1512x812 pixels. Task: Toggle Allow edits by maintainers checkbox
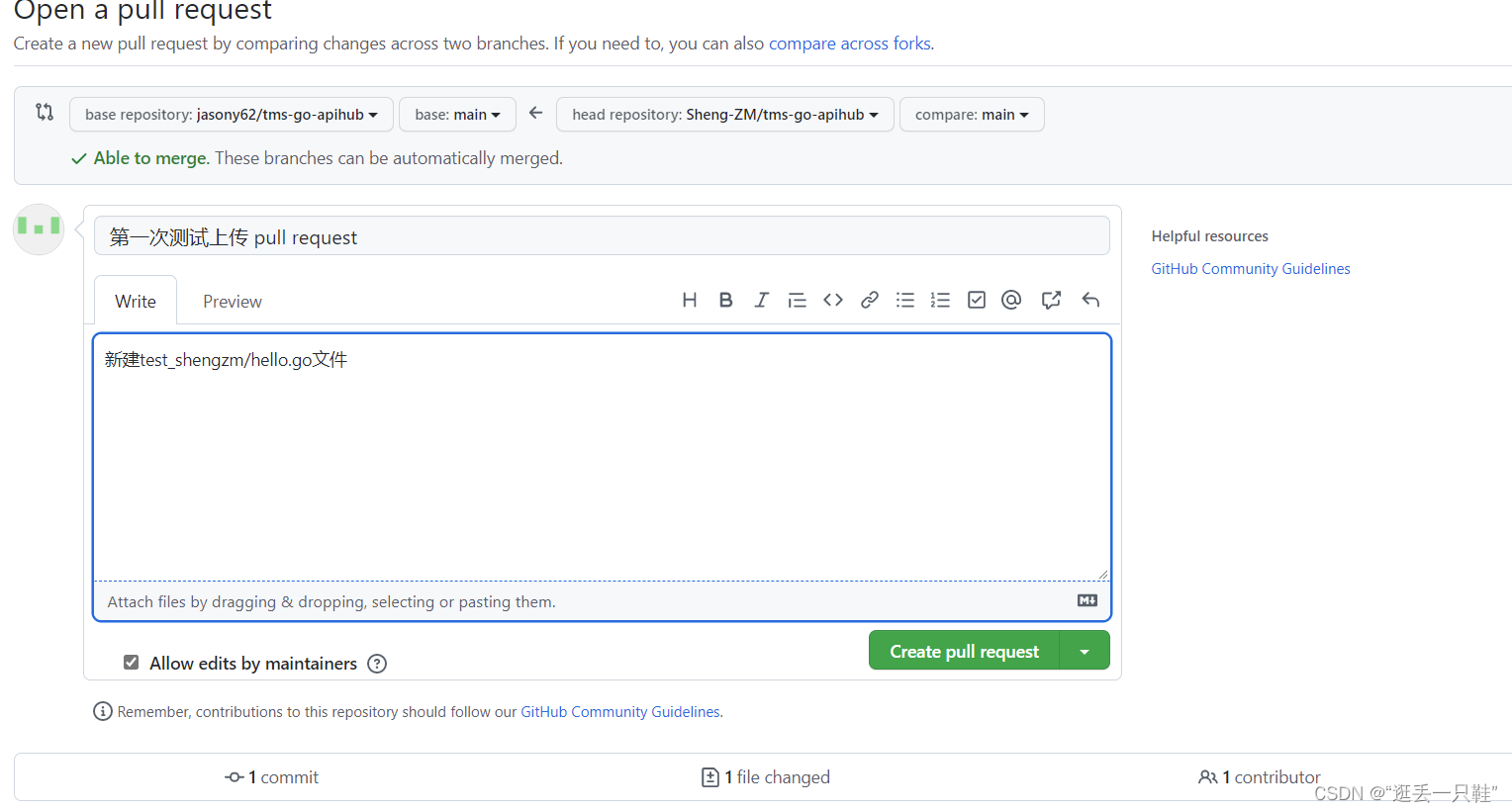[x=131, y=663]
